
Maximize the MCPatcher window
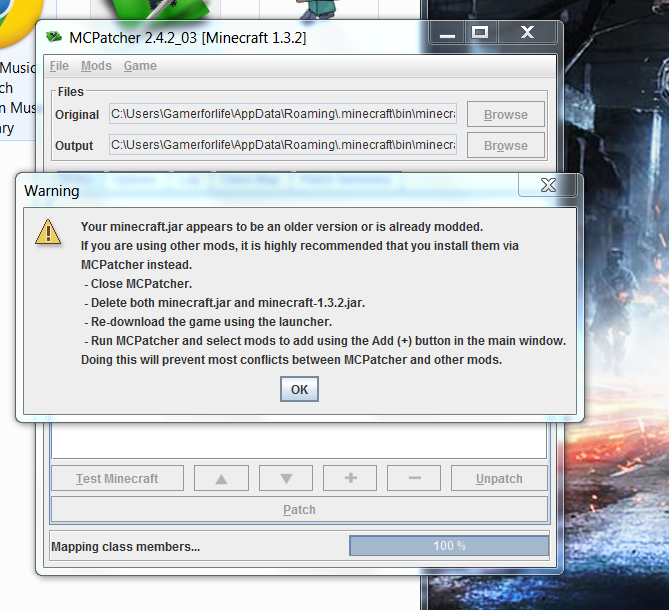[480, 32]
